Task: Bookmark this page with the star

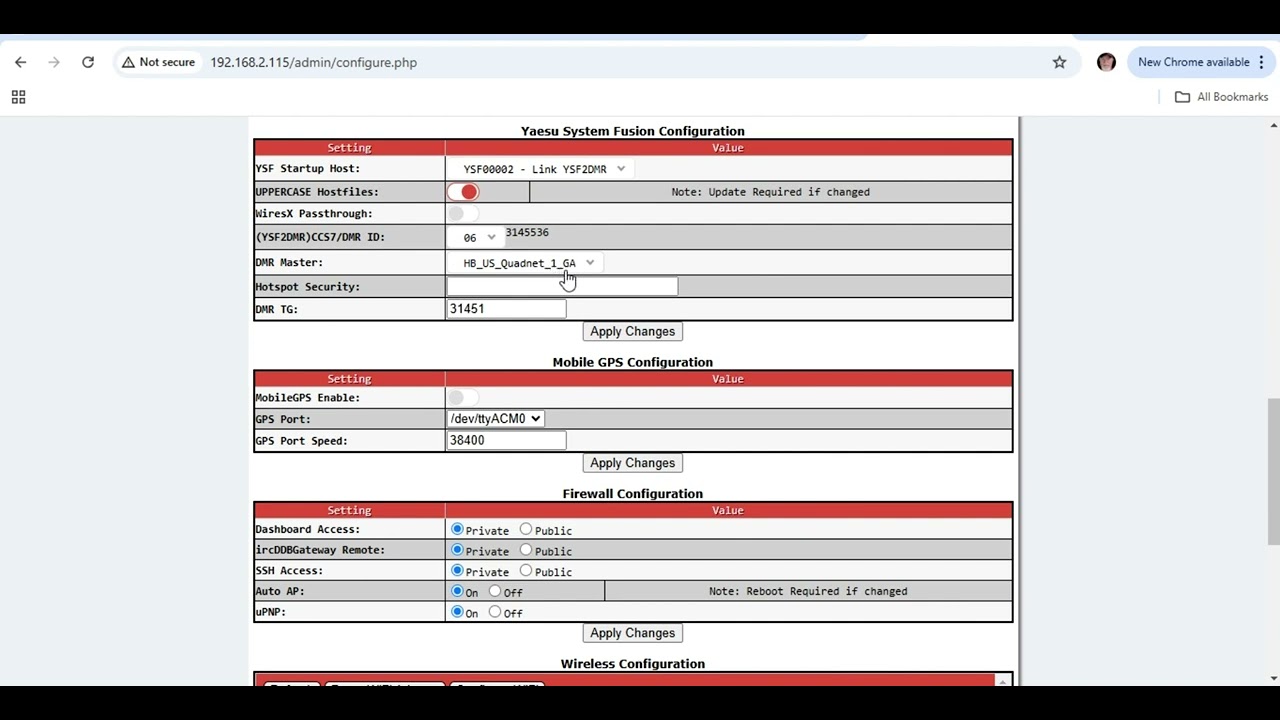Action: click(x=1059, y=62)
